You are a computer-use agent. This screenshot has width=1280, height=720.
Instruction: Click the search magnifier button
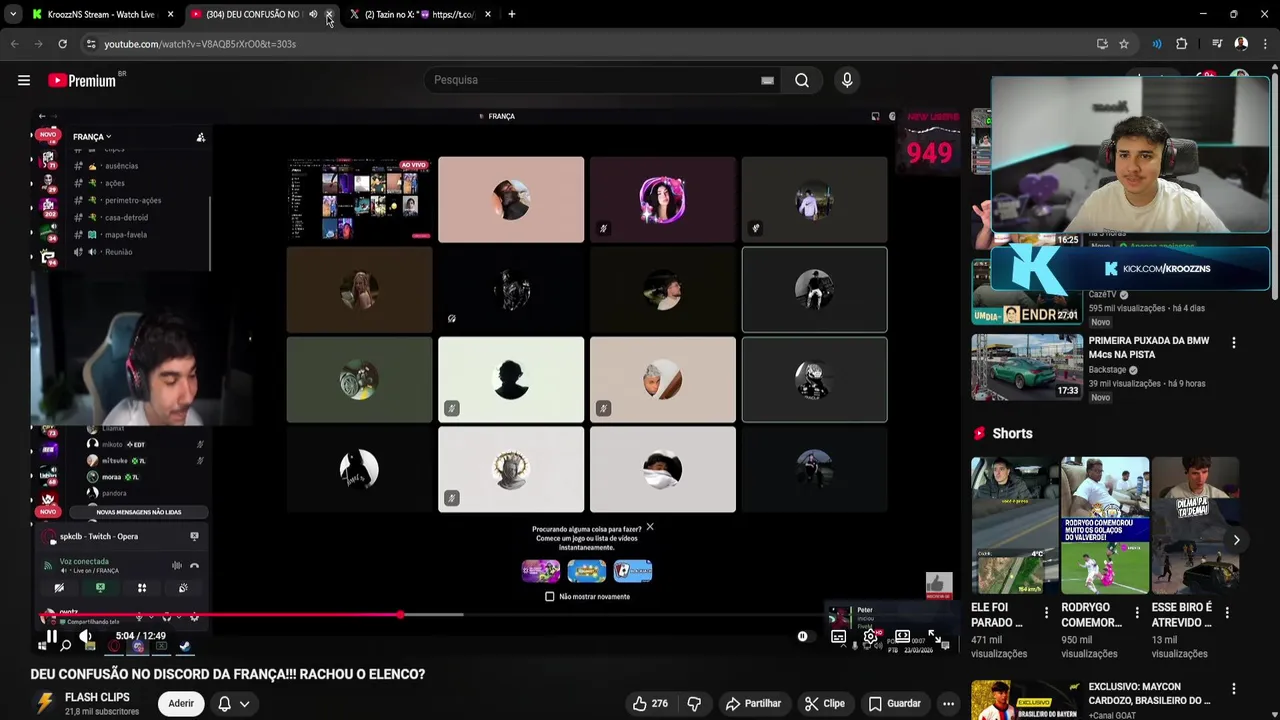coord(802,80)
